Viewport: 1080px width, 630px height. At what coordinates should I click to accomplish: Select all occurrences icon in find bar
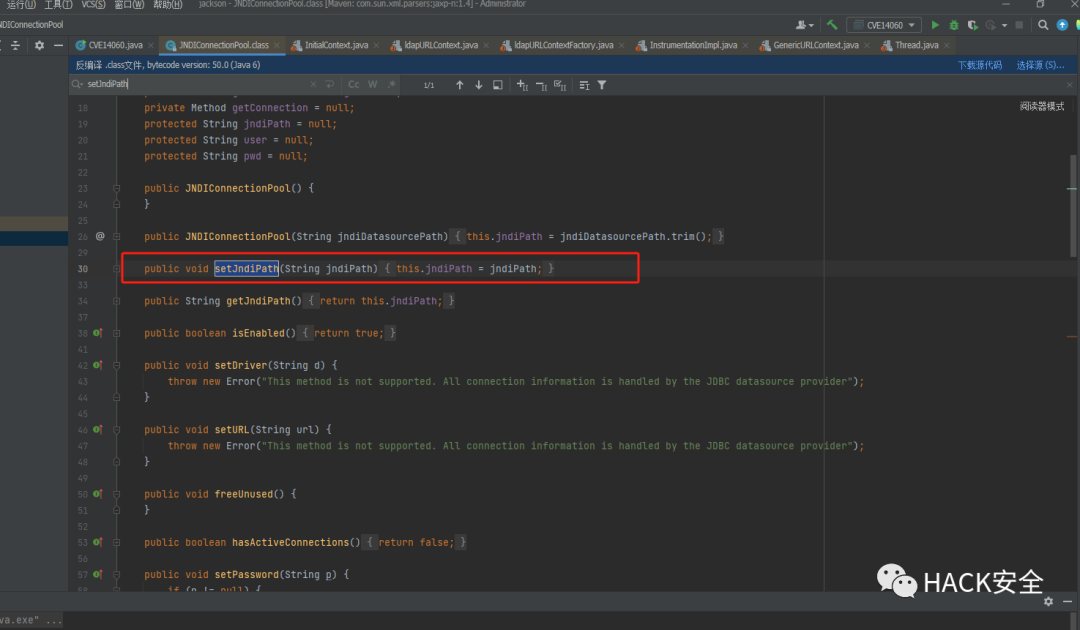[560, 85]
